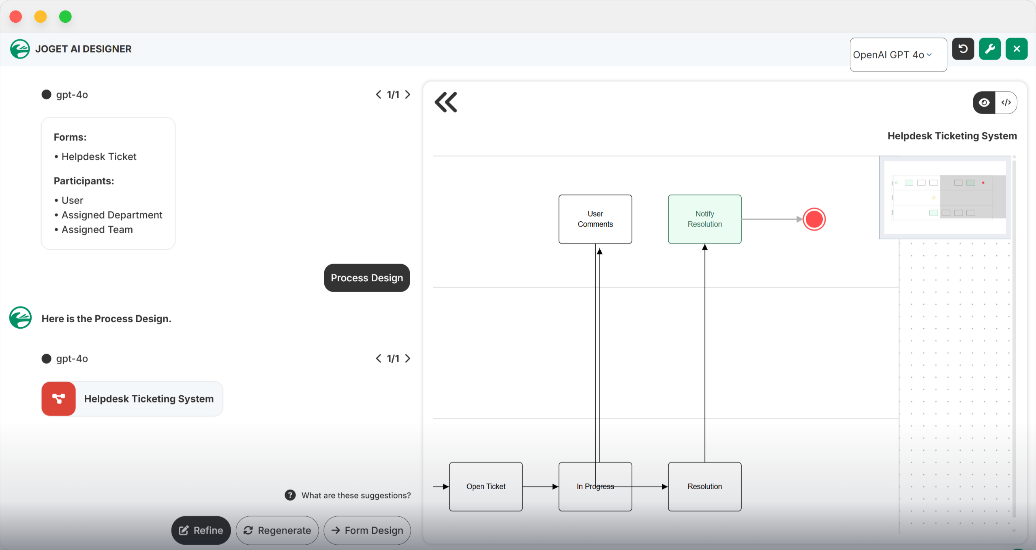Viewport: 1036px width, 550px height.
Task: Open the OpenAI GPT 4o model dropdown
Action: point(897,55)
